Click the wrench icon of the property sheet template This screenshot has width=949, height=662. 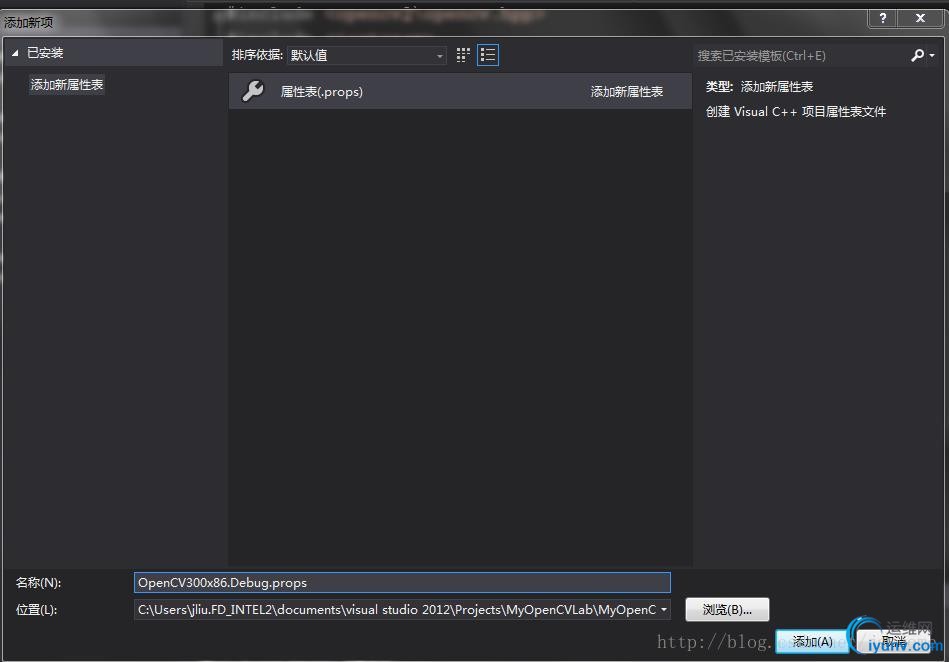coord(253,91)
